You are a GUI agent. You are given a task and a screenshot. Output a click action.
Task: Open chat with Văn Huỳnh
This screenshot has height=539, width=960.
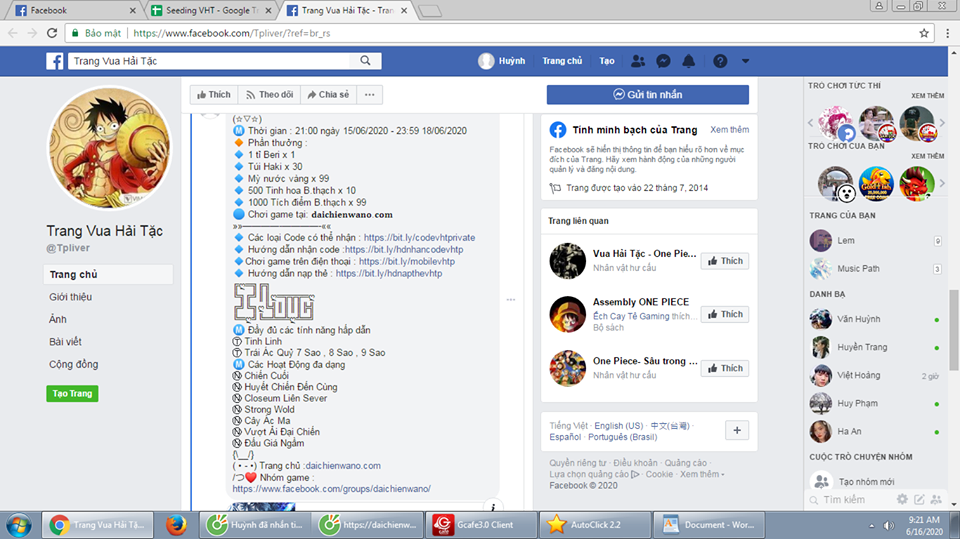pos(876,319)
